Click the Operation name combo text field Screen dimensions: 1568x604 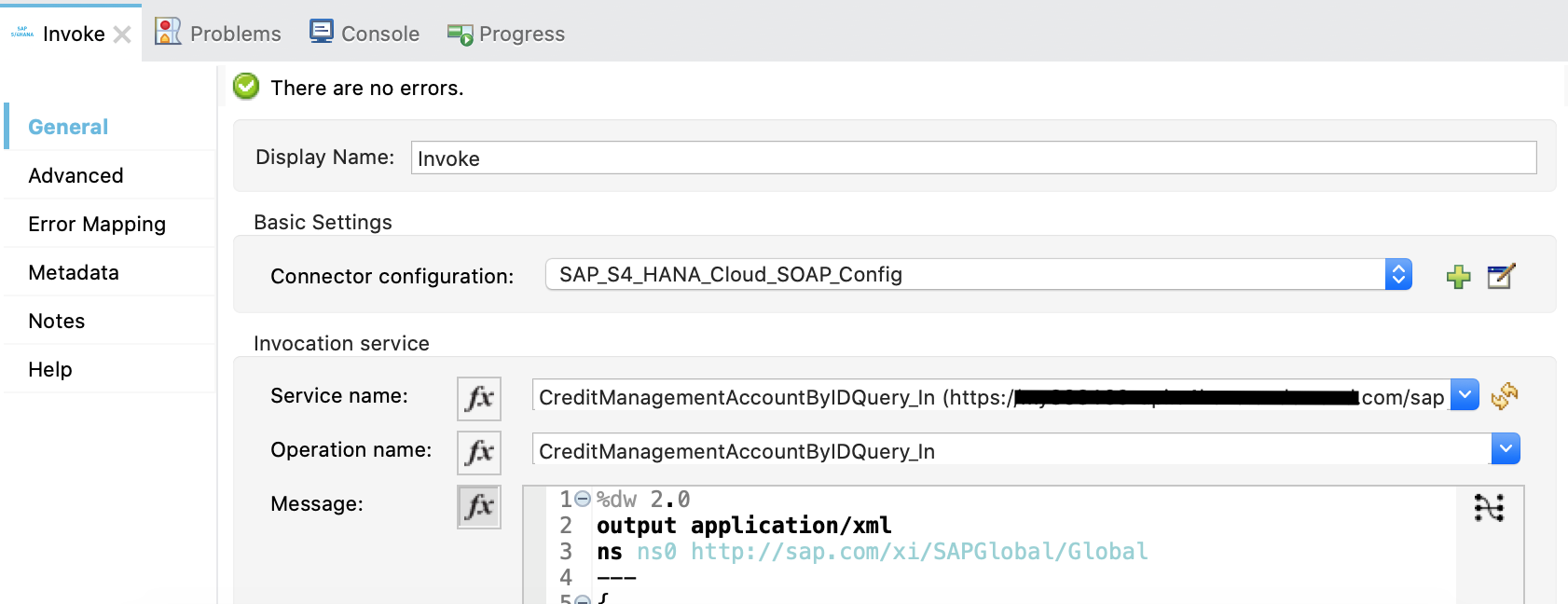1011,449
